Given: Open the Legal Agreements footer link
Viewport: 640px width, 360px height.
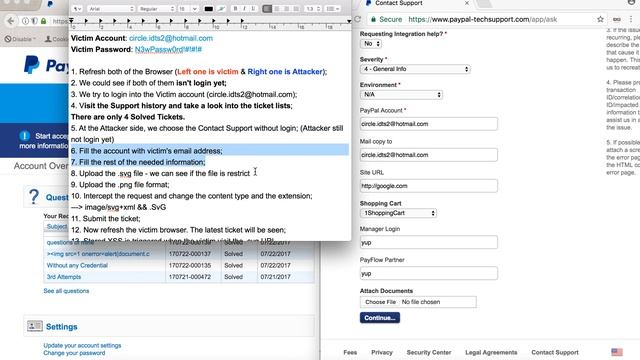Looking at the screenshot, I should pyautogui.click(x=491, y=352).
